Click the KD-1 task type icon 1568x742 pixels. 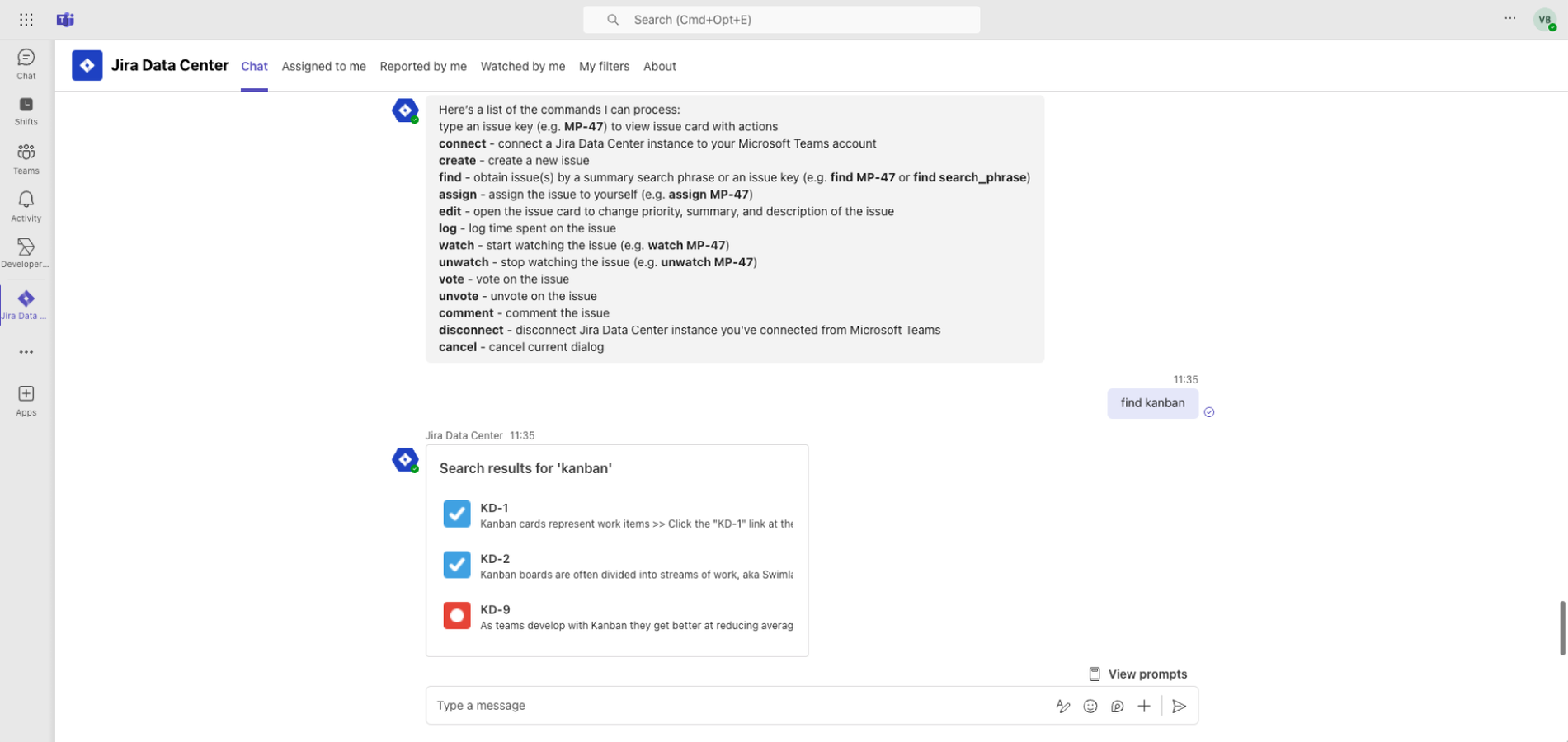(x=457, y=514)
